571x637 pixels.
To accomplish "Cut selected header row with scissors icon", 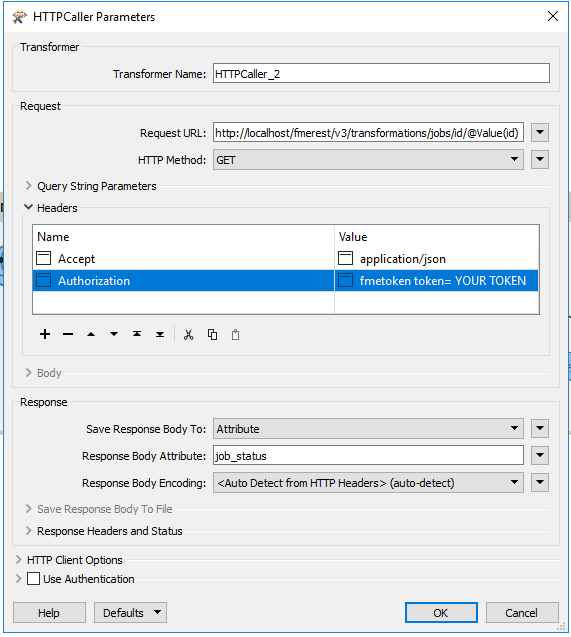I will 188,334.
